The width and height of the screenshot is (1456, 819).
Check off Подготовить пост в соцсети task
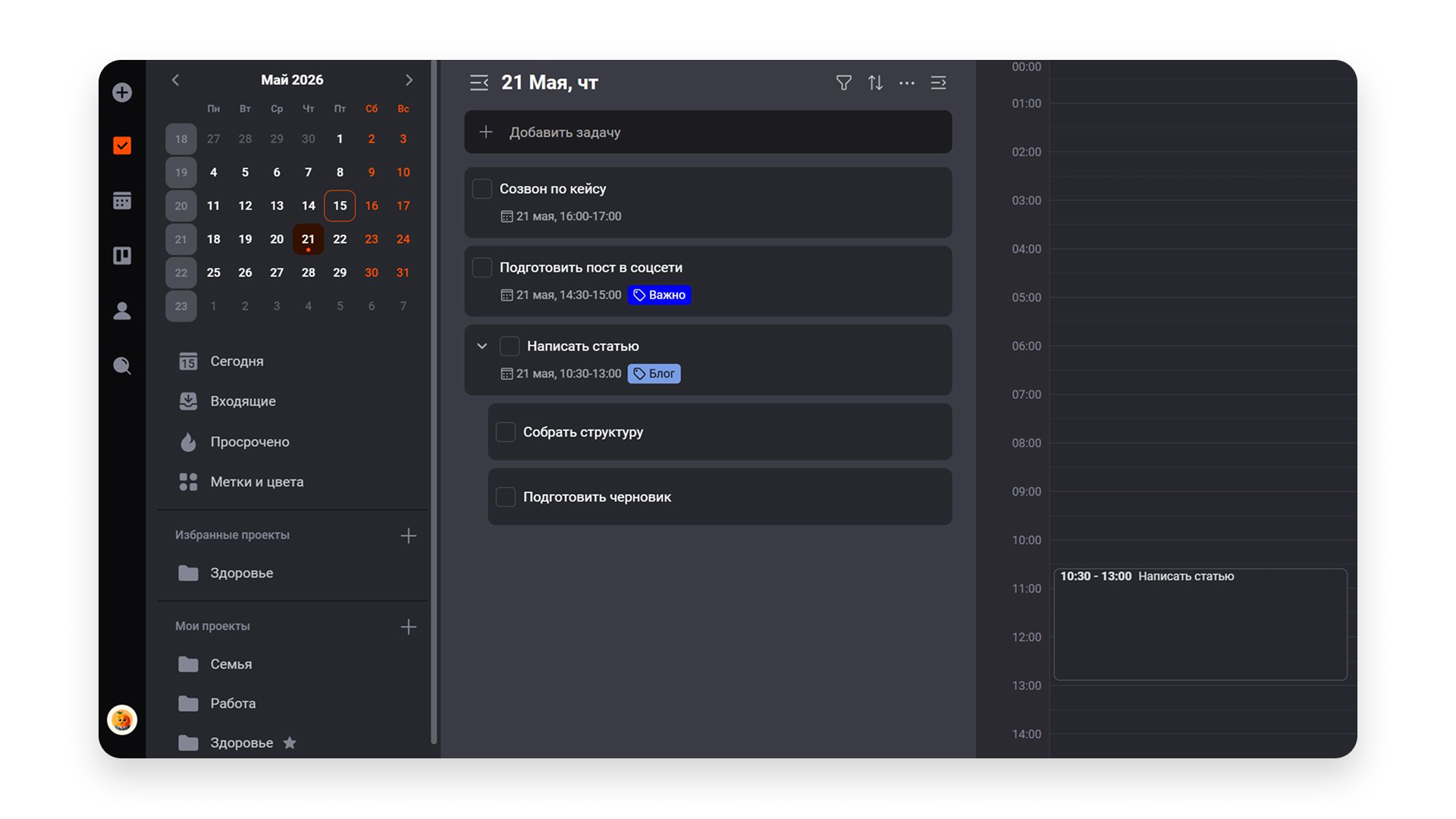point(482,268)
